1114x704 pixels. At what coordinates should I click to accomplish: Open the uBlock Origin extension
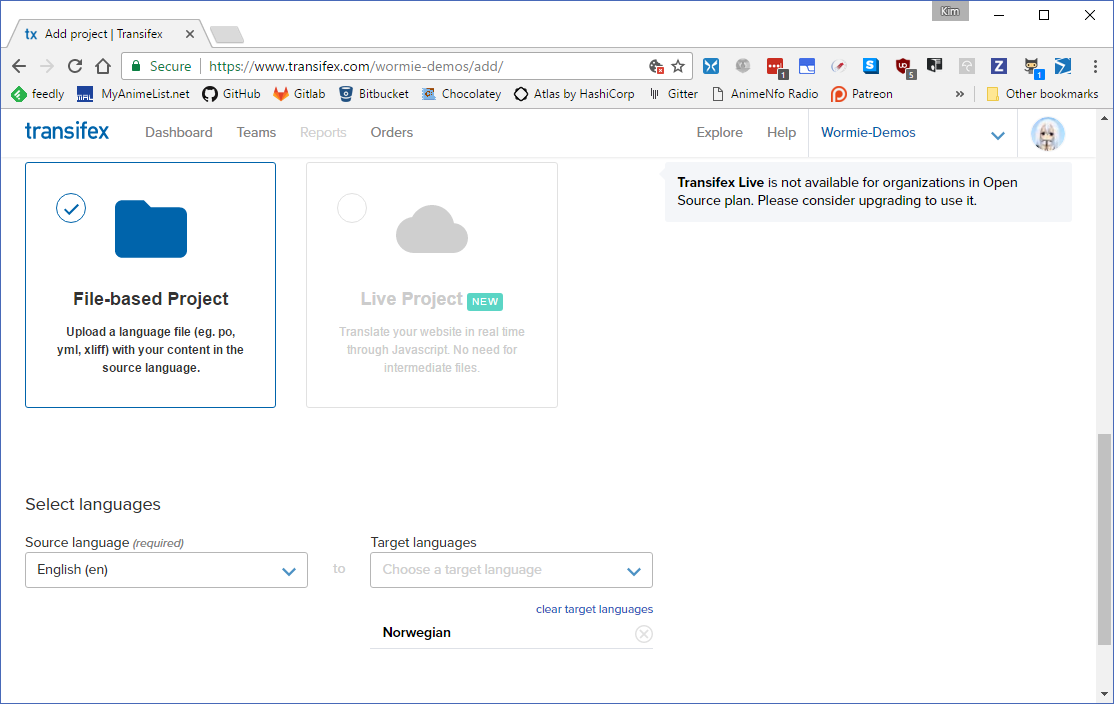click(904, 67)
